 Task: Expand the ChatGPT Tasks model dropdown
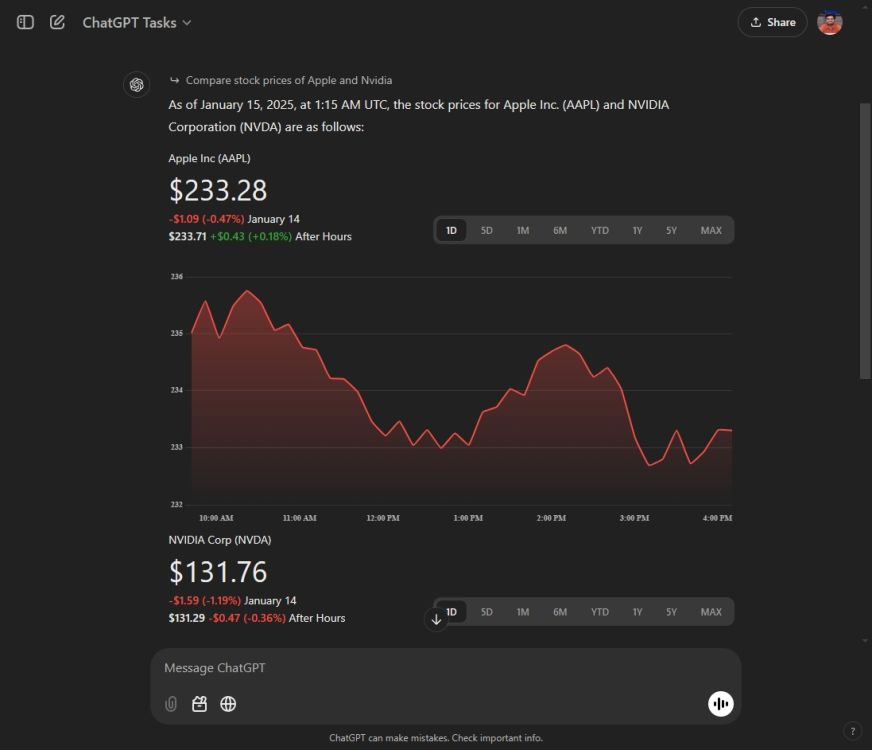coord(137,22)
